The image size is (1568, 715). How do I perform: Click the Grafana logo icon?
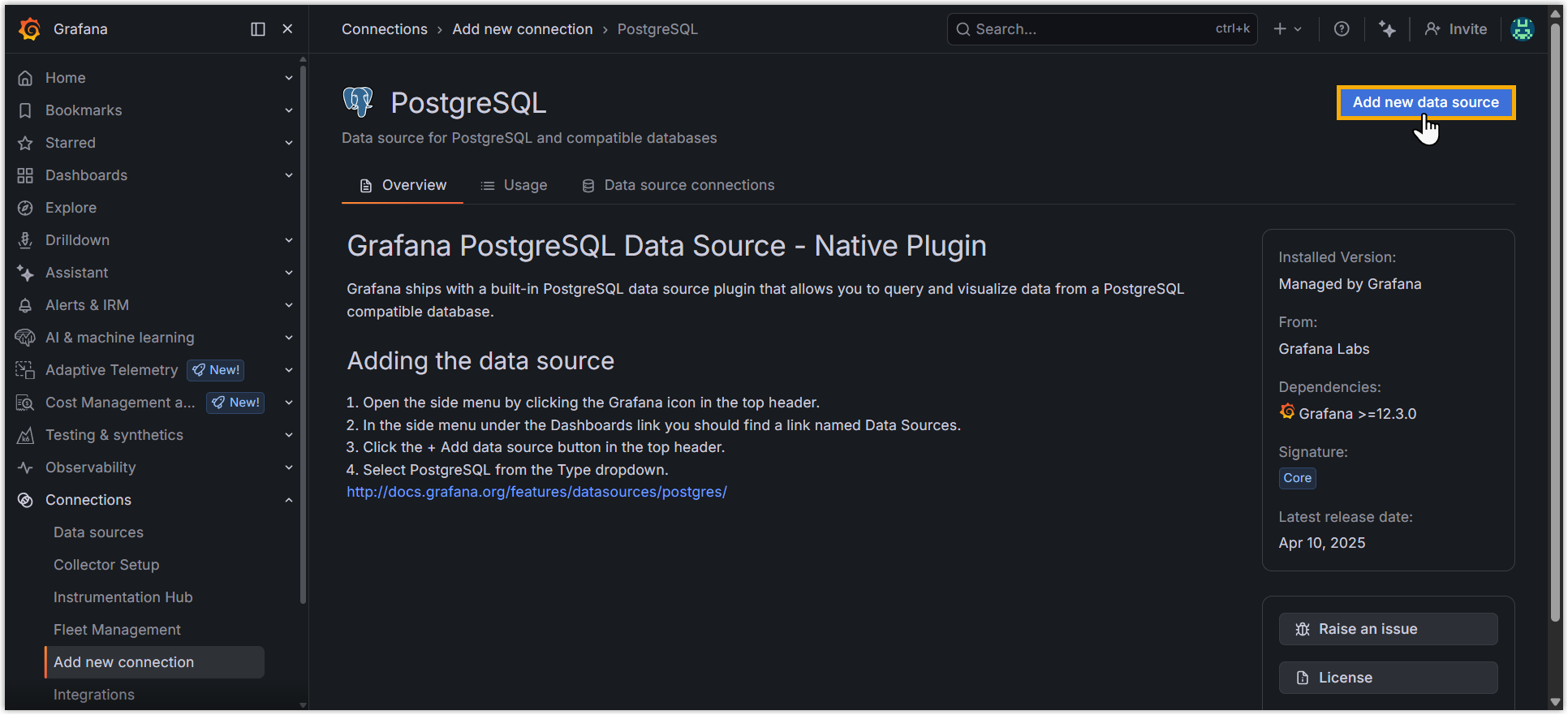(x=29, y=29)
